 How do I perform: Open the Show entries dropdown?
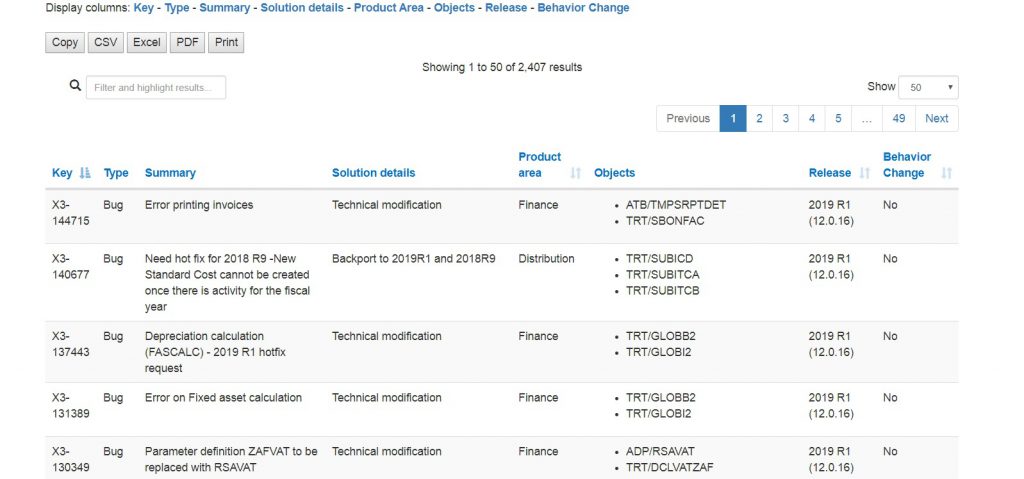(928, 87)
